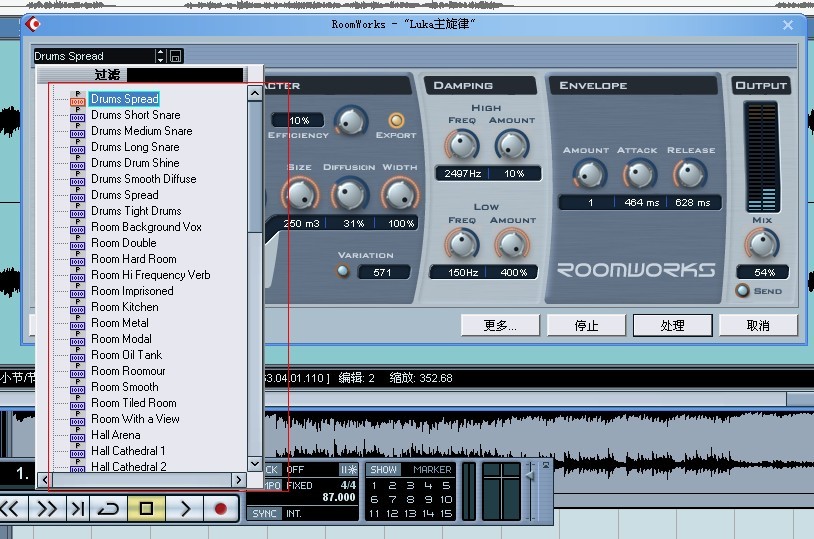Viewport: 814px width, 539px height.
Task: Click the Record button in transport
Action: 220,508
